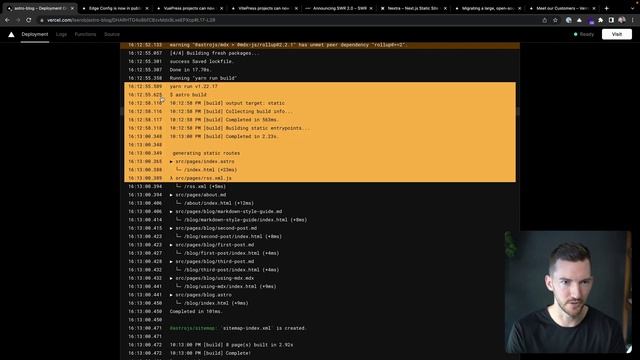Click the browser forward arrow
The height and width of the screenshot is (360, 640).
click(18, 20)
